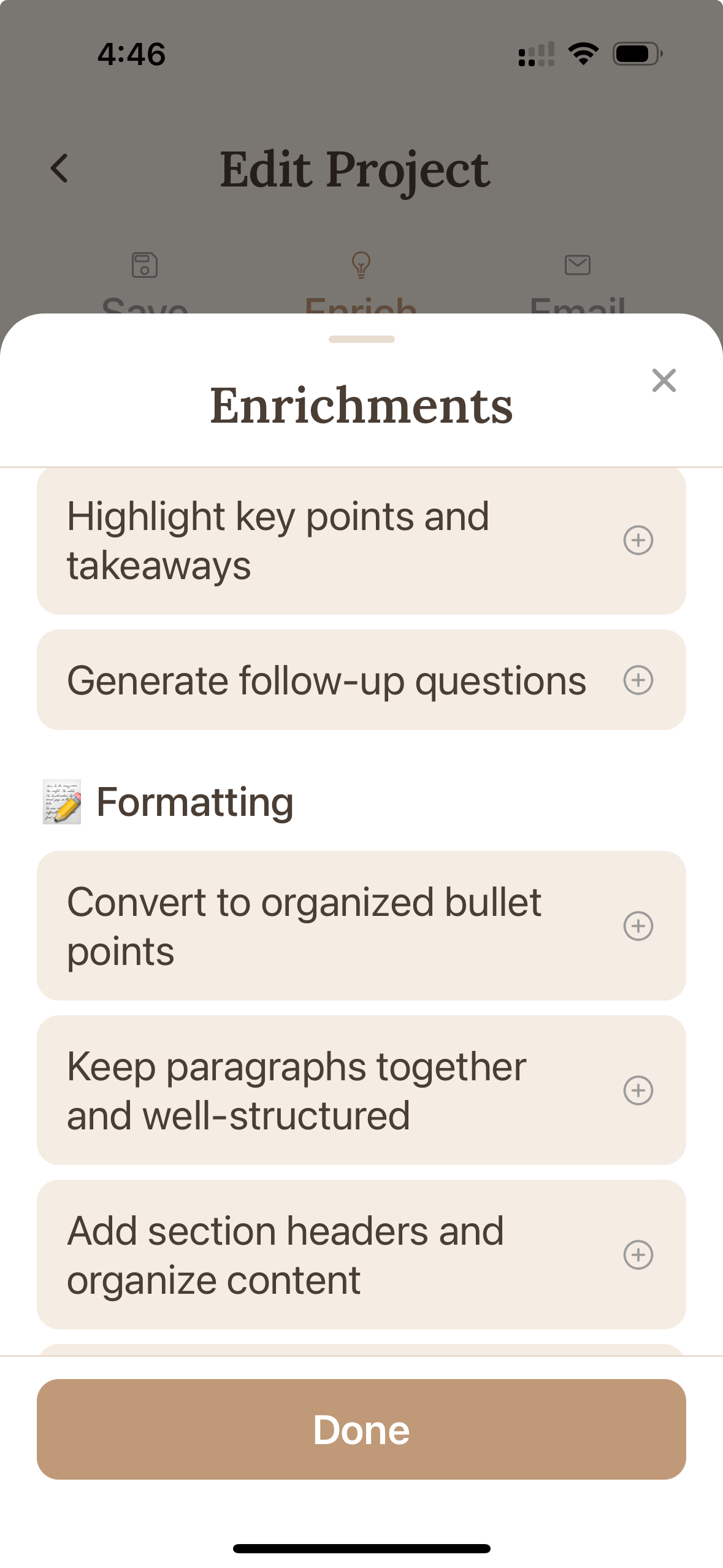Pull the sheet drag handle to expand Enrichments
723x1568 pixels.
(x=361, y=339)
